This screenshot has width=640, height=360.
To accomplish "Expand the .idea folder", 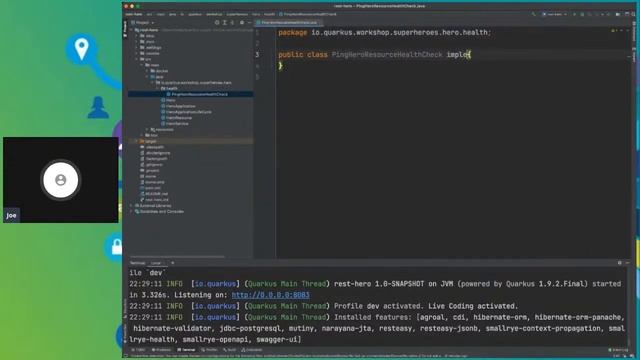I will [137, 36].
